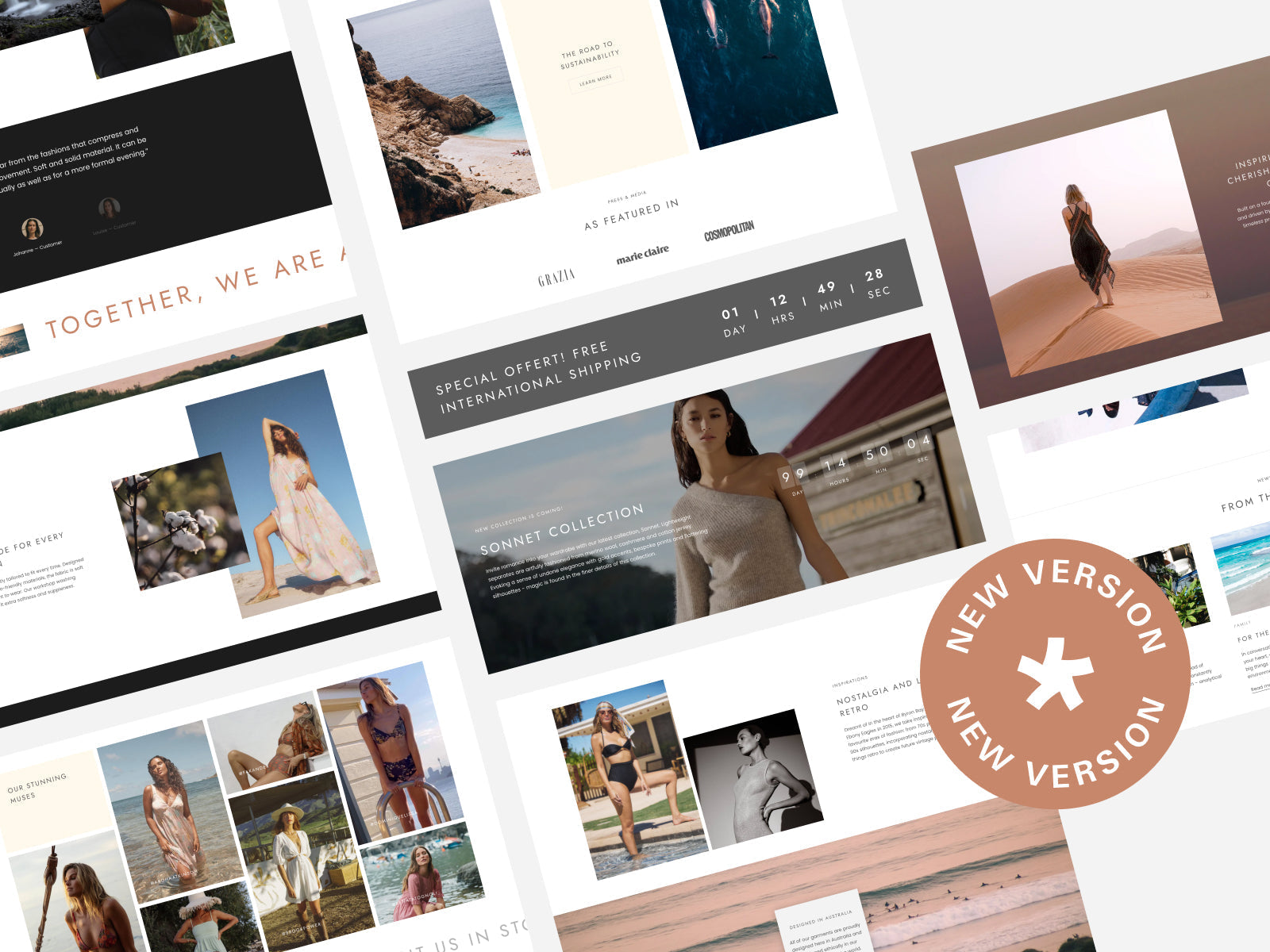Image resolution: width=1270 pixels, height=952 pixels.
Task: Click 'Special offer! Free international shipping' banner text
Action: click(x=538, y=378)
